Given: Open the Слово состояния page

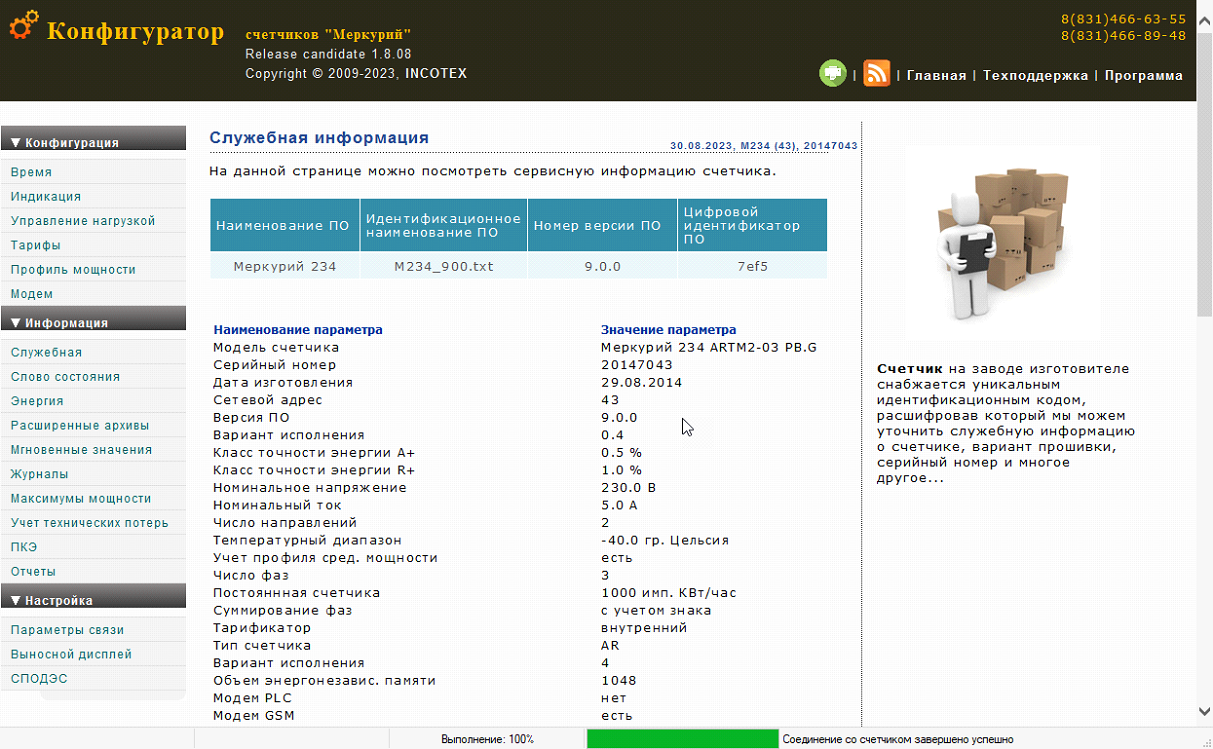Looking at the screenshot, I should coord(65,377).
